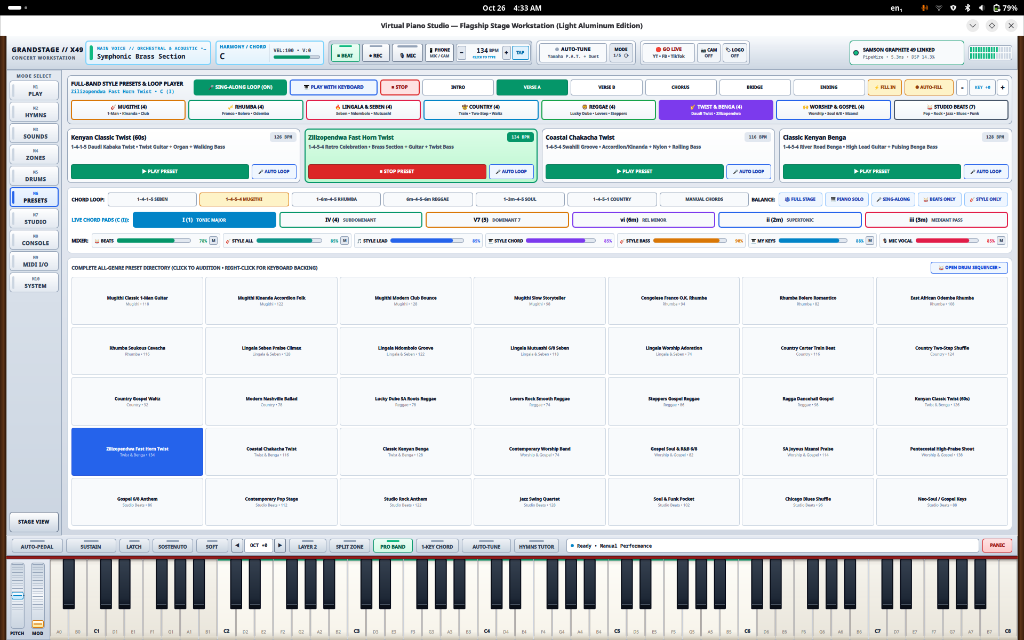Switch to PLAY mode in the sidebar
Screen dimensions: 1024x640
35,91
